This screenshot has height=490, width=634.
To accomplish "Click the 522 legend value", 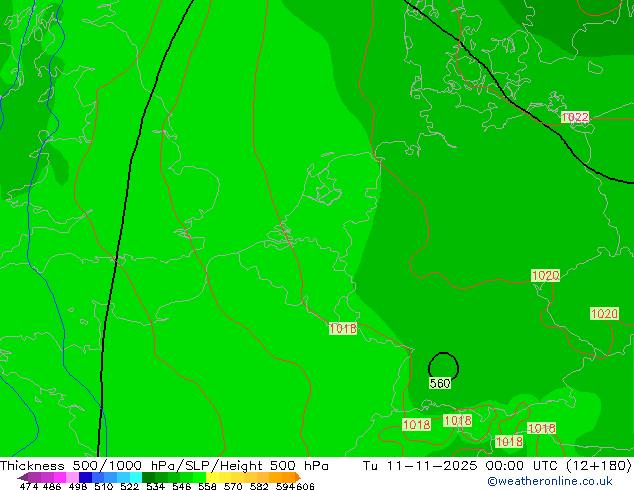I will click(x=129, y=486).
